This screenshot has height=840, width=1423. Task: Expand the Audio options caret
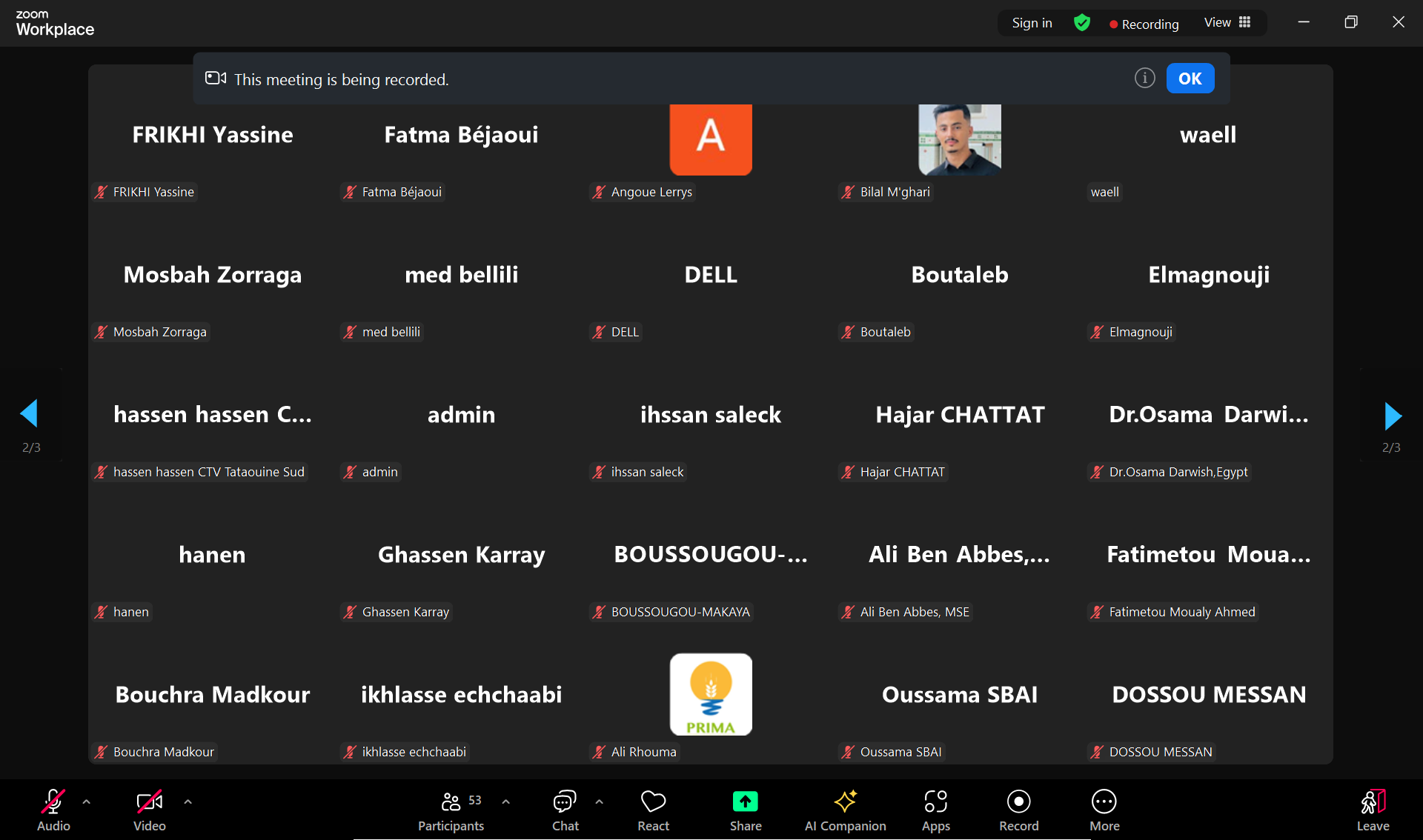tap(87, 801)
